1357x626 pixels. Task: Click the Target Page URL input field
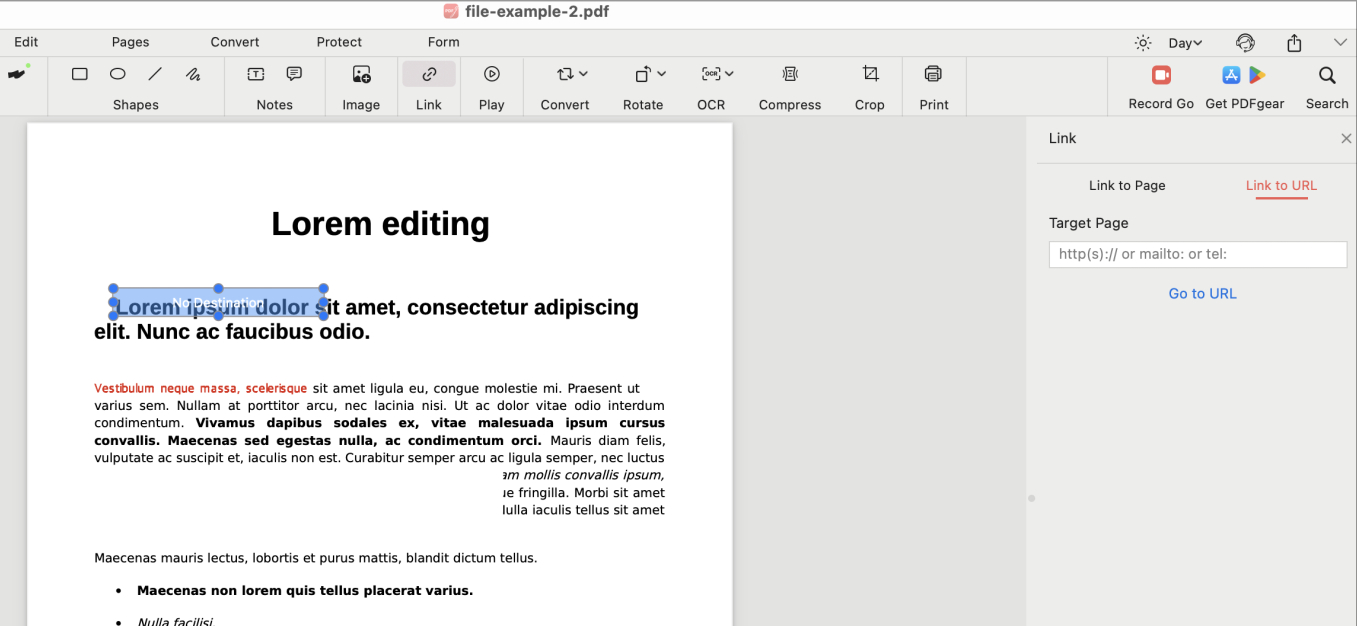coord(1197,254)
